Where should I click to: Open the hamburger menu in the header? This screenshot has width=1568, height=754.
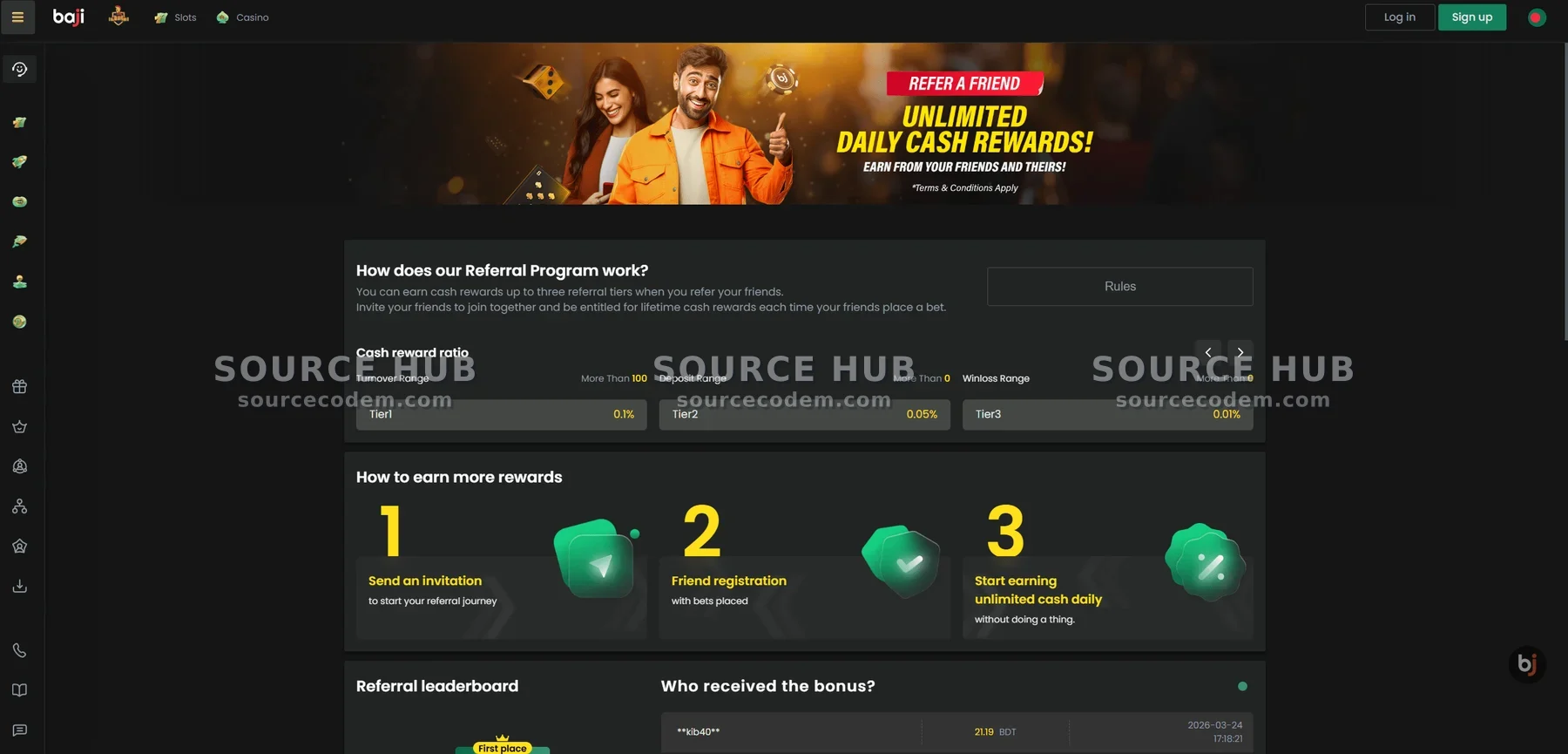tap(17, 17)
